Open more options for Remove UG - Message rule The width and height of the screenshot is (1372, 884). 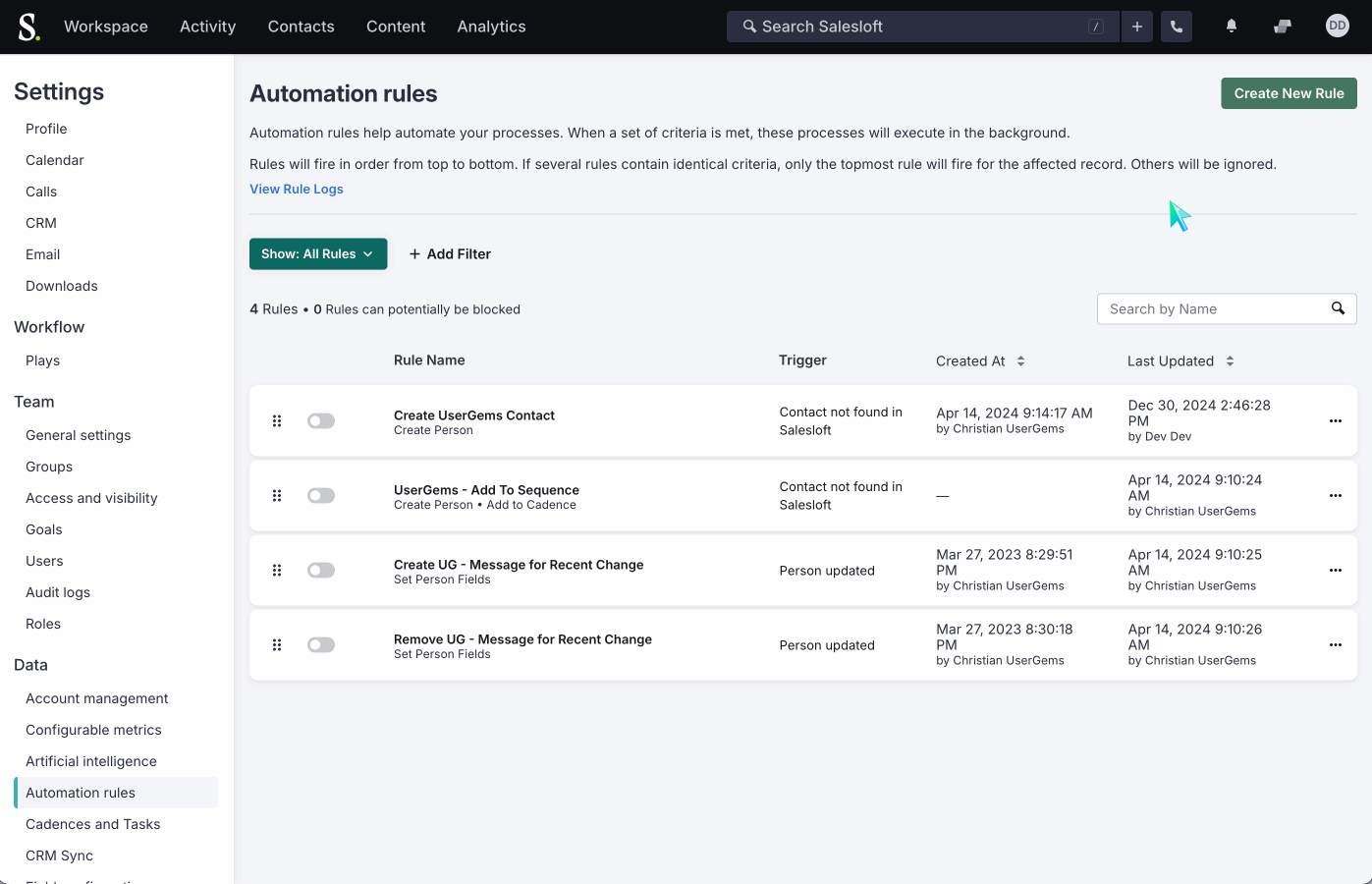(1336, 644)
